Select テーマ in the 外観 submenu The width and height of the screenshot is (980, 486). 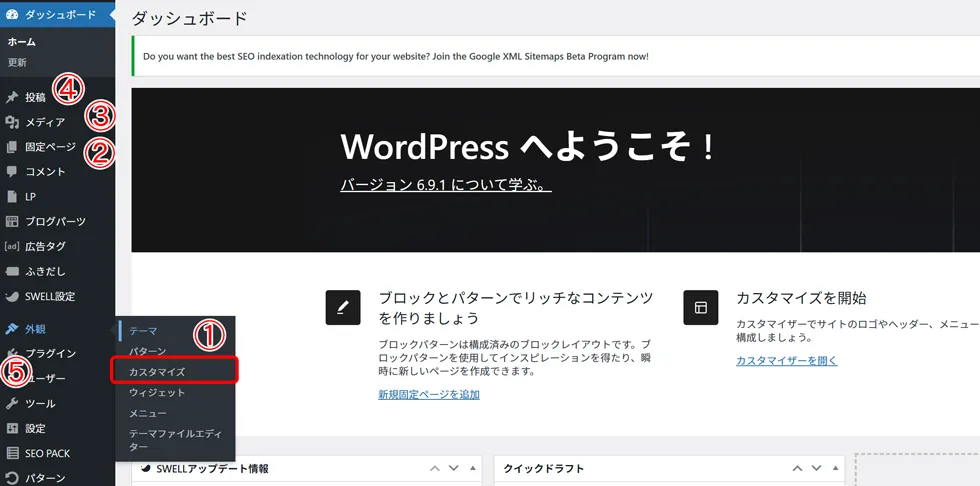click(143, 331)
